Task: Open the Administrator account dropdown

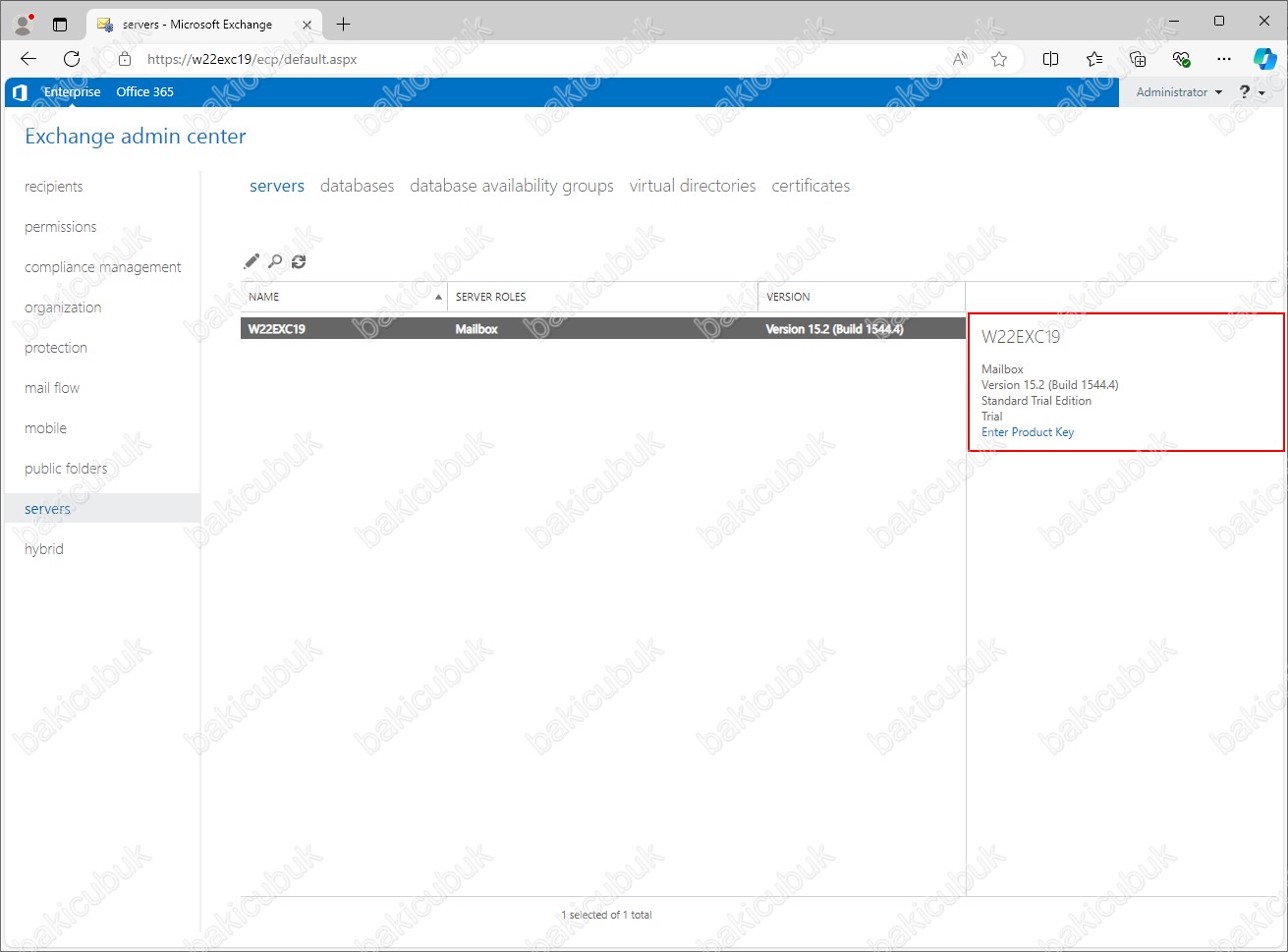Action: click(1179, 92)
